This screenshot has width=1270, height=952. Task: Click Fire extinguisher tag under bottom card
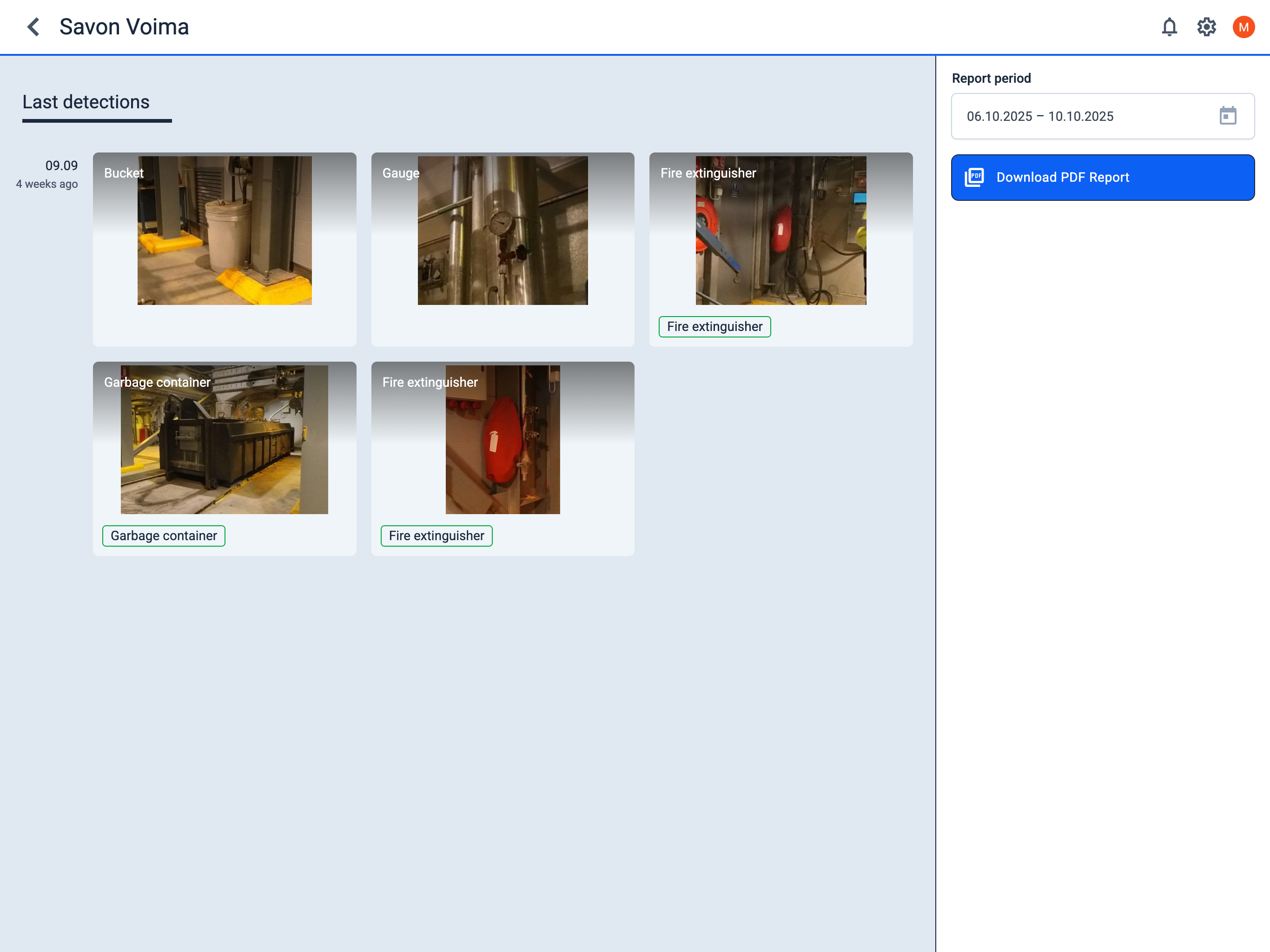(x=437, y=535)
